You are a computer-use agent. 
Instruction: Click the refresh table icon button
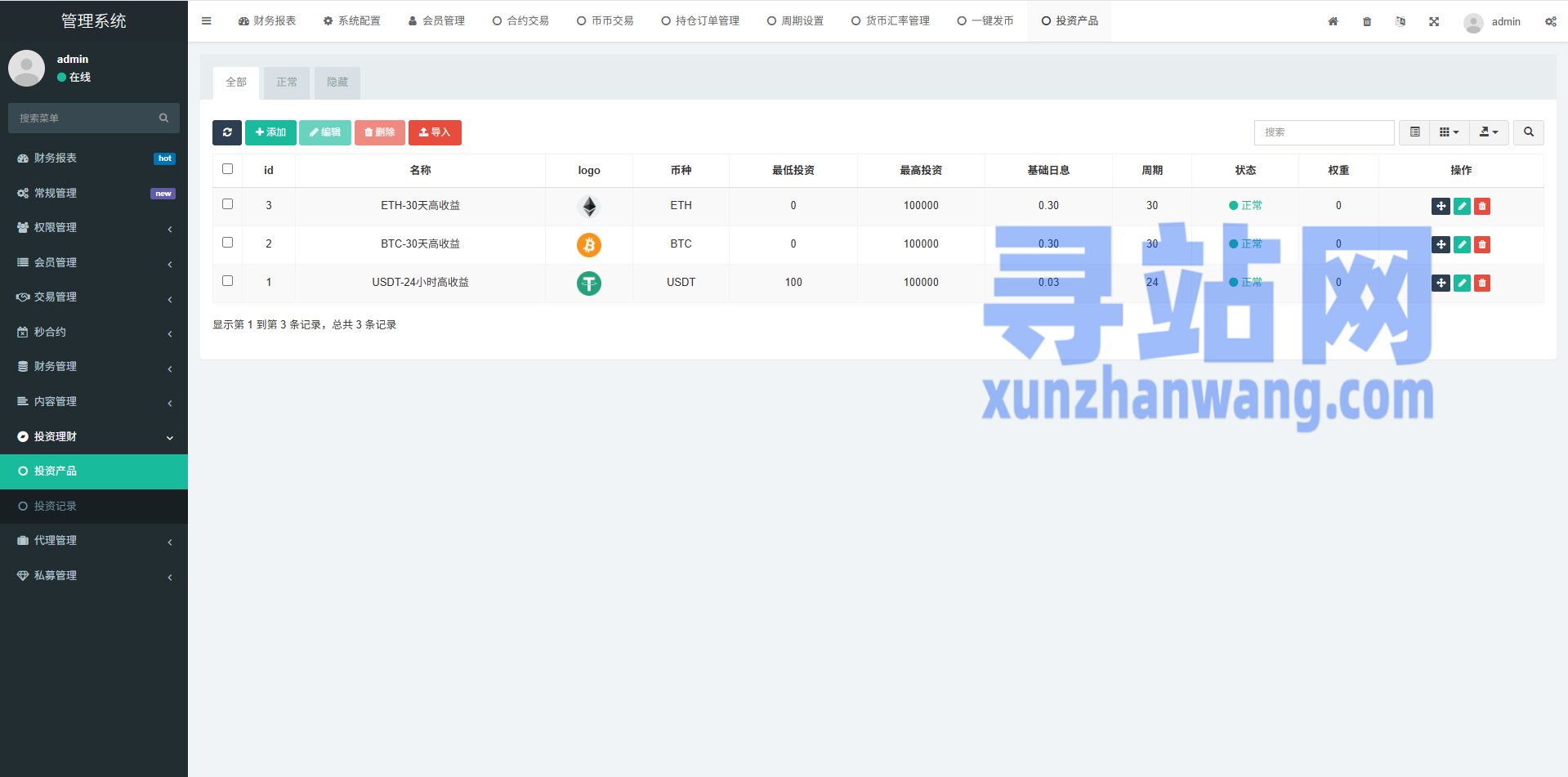pyautogui.click(x=227, y=132)
